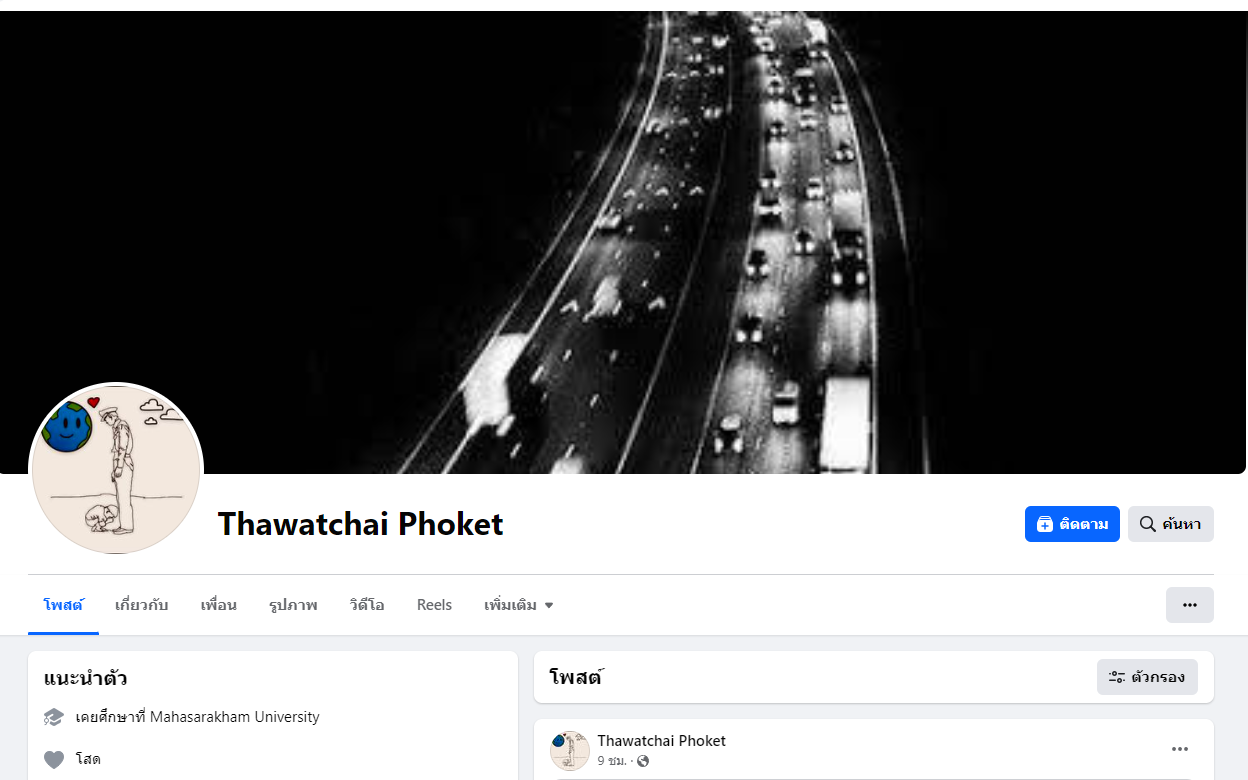Click the dropdown arrow beside เพิ่มเติม
1248x780 pixels.
(549, 605)
